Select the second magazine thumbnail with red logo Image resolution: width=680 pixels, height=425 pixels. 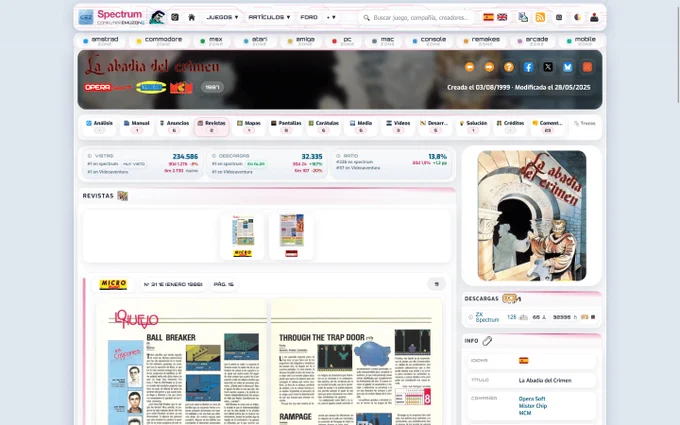click(291, 236)
